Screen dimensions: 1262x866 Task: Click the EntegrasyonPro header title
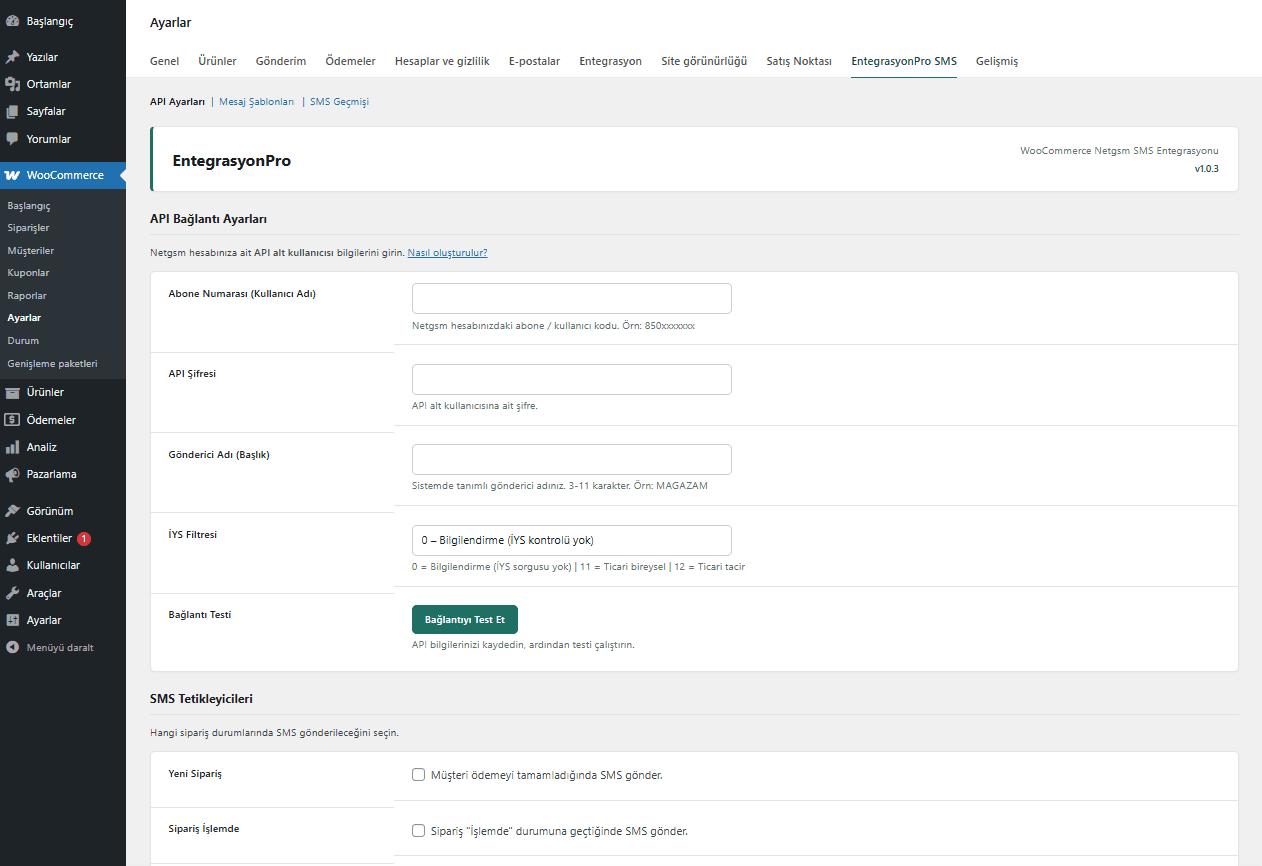(232, 160)
